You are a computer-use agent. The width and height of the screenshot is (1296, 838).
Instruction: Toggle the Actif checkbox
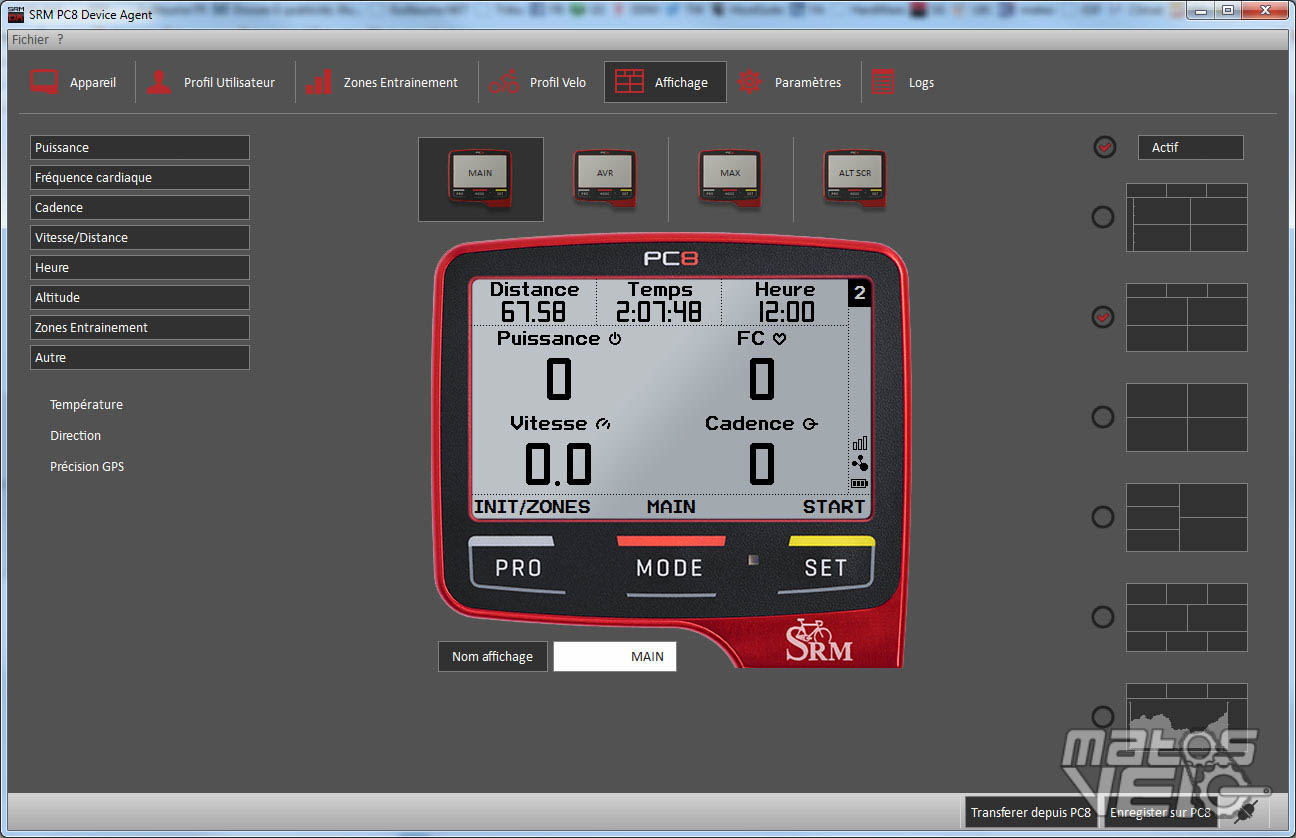pos(1104,147)
